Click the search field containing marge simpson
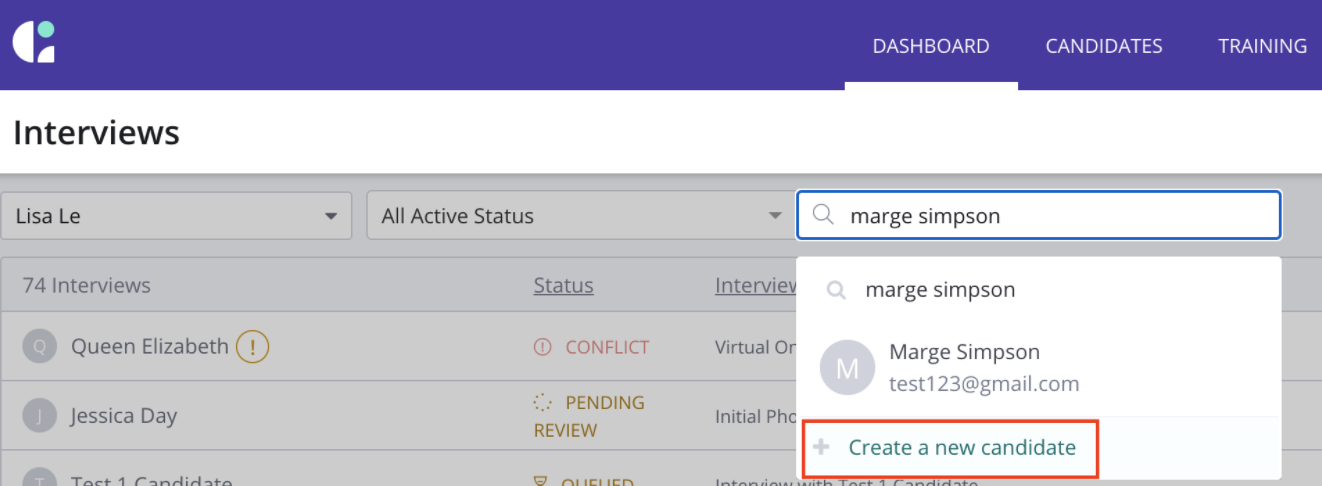1322x486 pixels. [x=1038, y=215]
